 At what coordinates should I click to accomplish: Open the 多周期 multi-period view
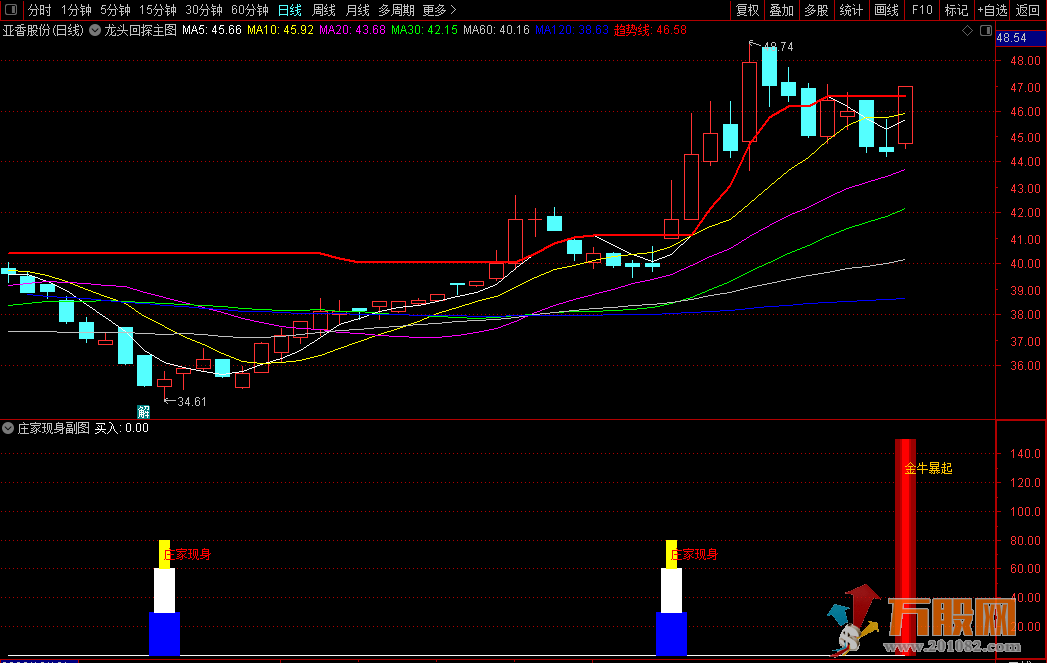click(396, 10)
